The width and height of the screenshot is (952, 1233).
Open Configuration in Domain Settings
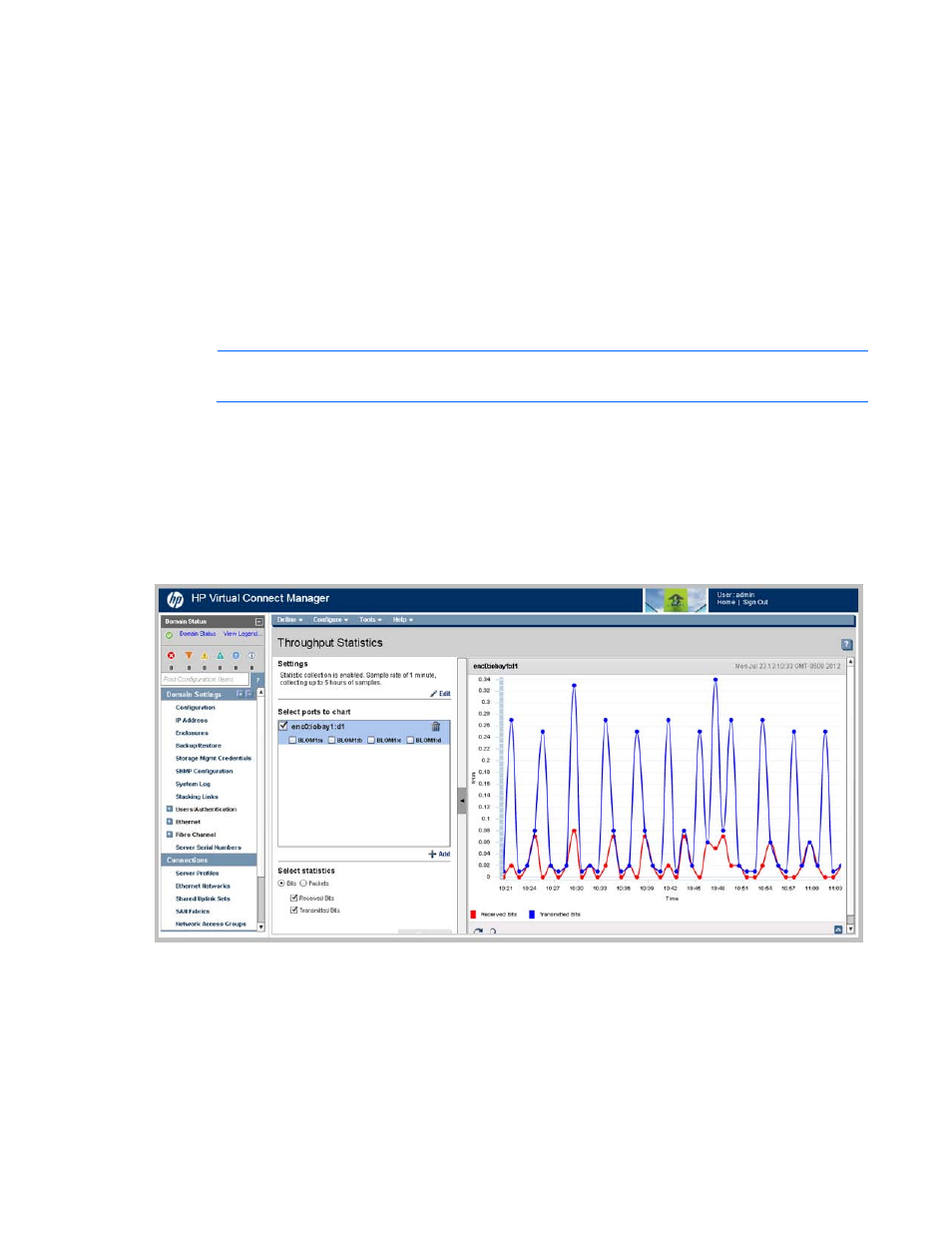[196, 708]
